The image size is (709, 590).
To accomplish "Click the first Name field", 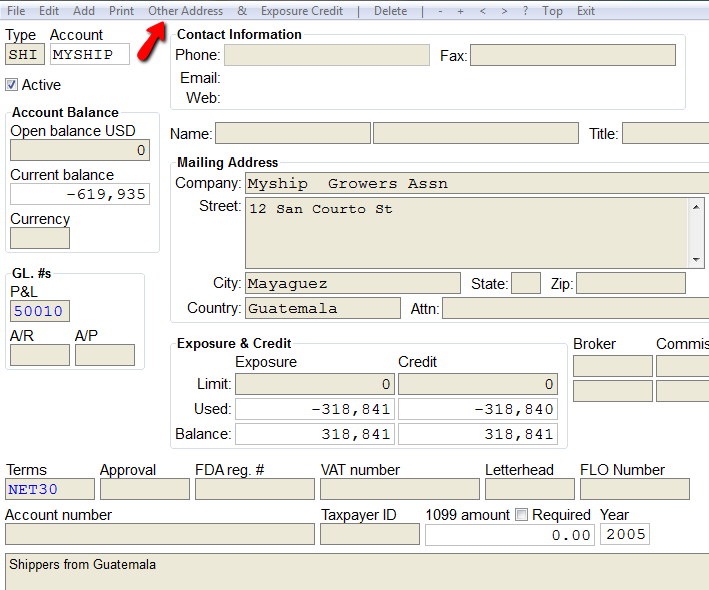I will [293, 133].
